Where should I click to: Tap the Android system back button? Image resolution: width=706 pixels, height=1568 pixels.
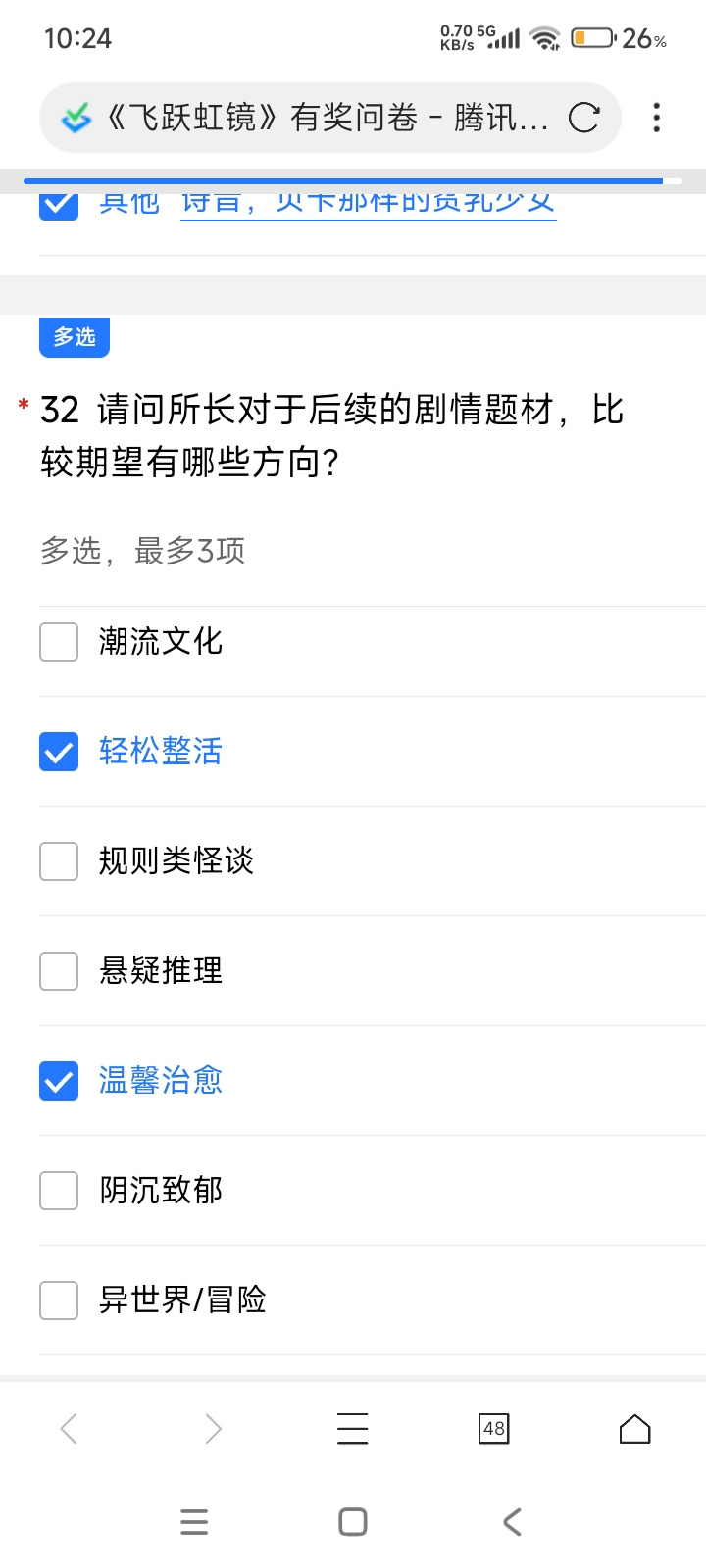512,1522
